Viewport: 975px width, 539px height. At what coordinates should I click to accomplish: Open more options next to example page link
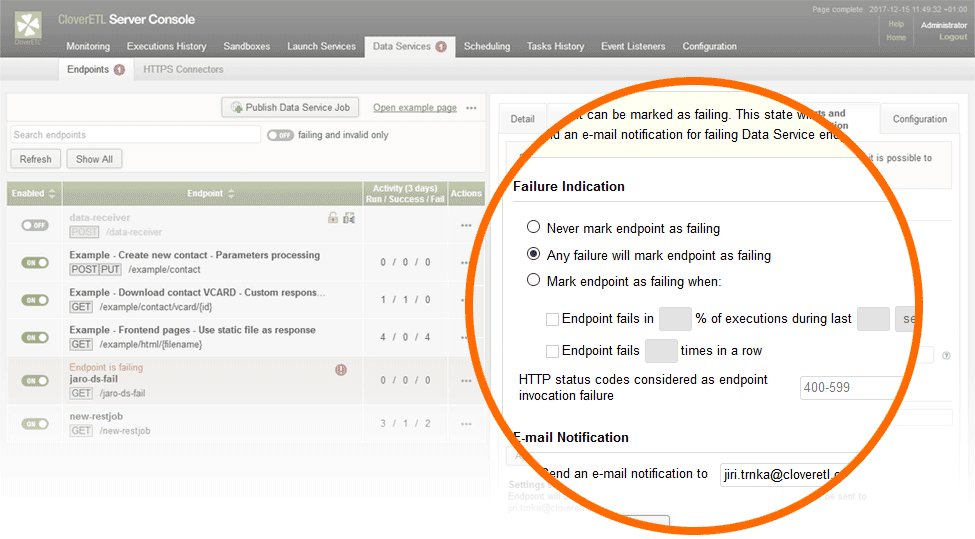point(471,108)
